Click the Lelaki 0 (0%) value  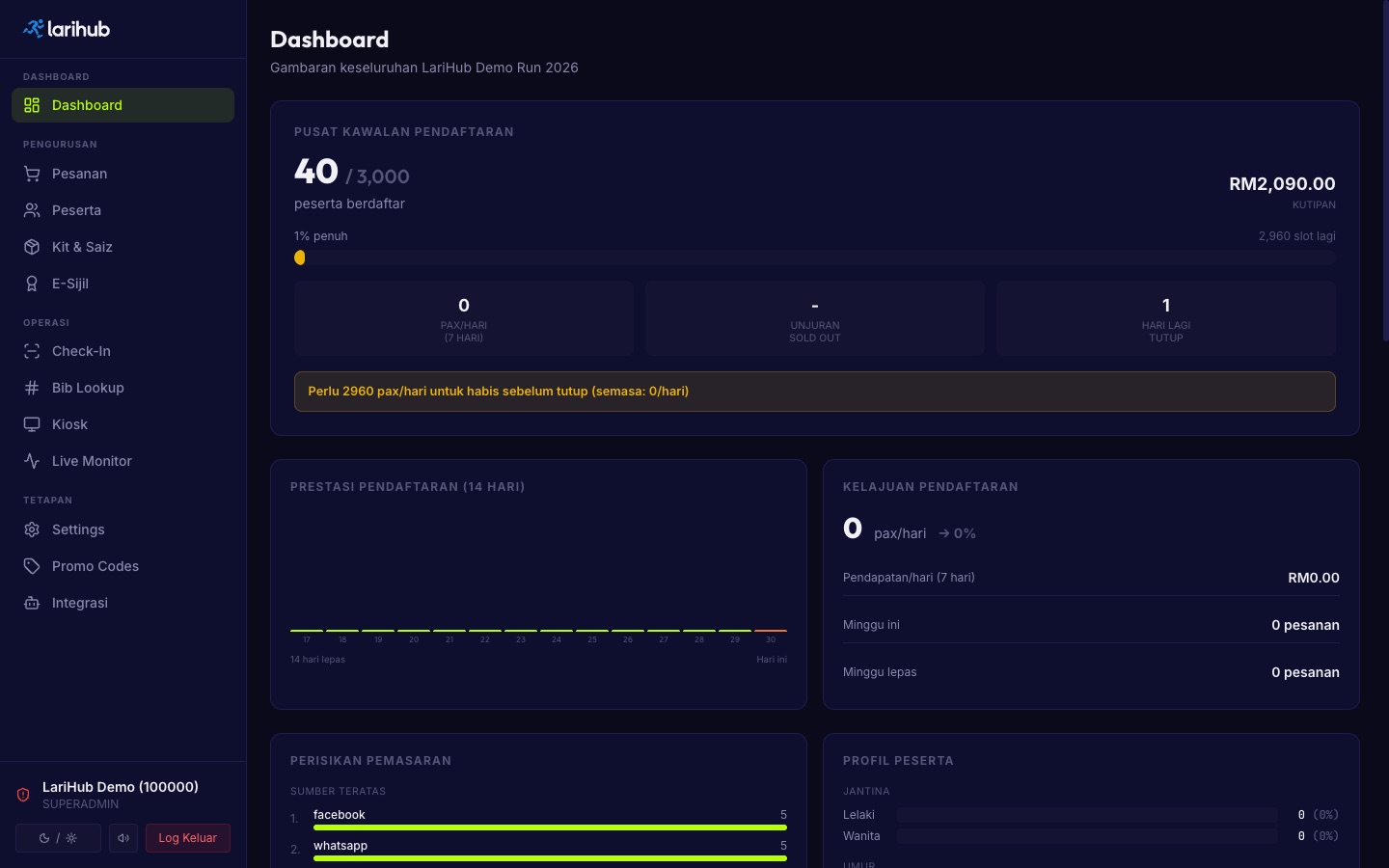(x=1319, y=815)
